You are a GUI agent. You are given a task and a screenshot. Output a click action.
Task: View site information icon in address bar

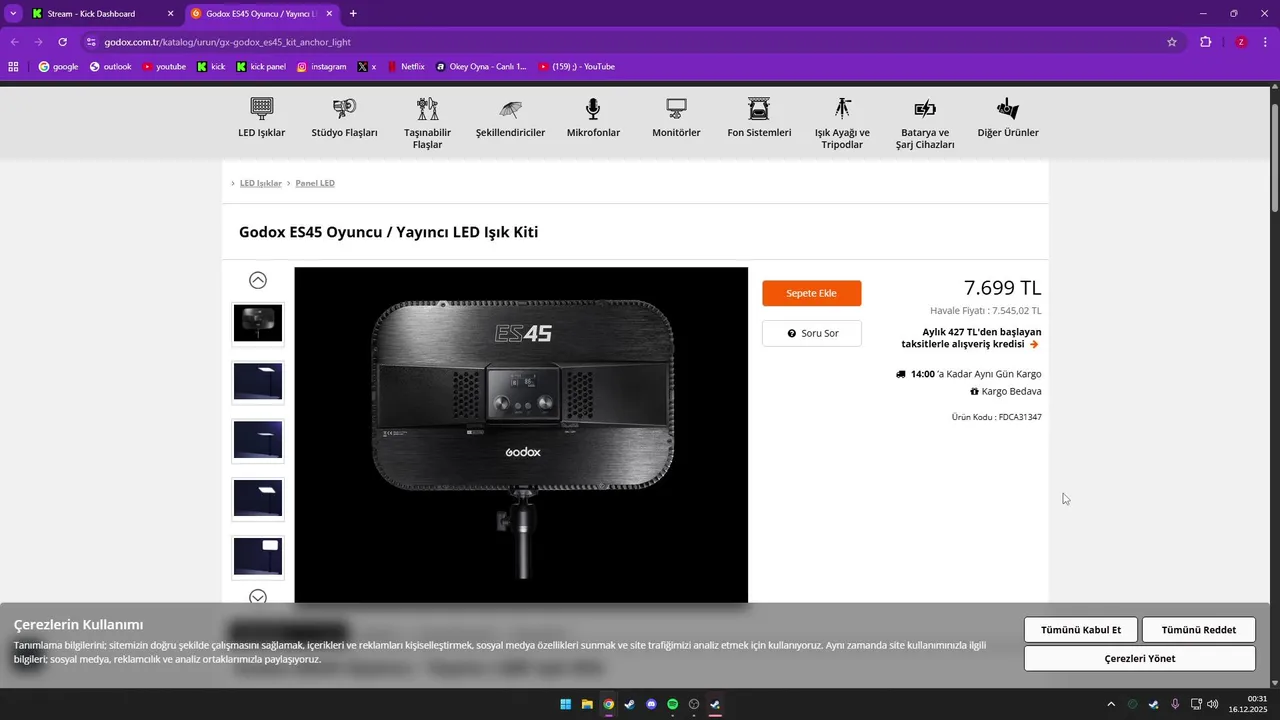click(x=91, y=42)
